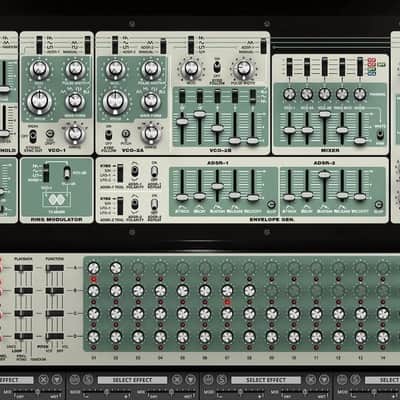The width and height of the screenshot is (400, 400).
Task: Click the bottom knob in VCO-1 panel
Action: [x=75, y=134]
